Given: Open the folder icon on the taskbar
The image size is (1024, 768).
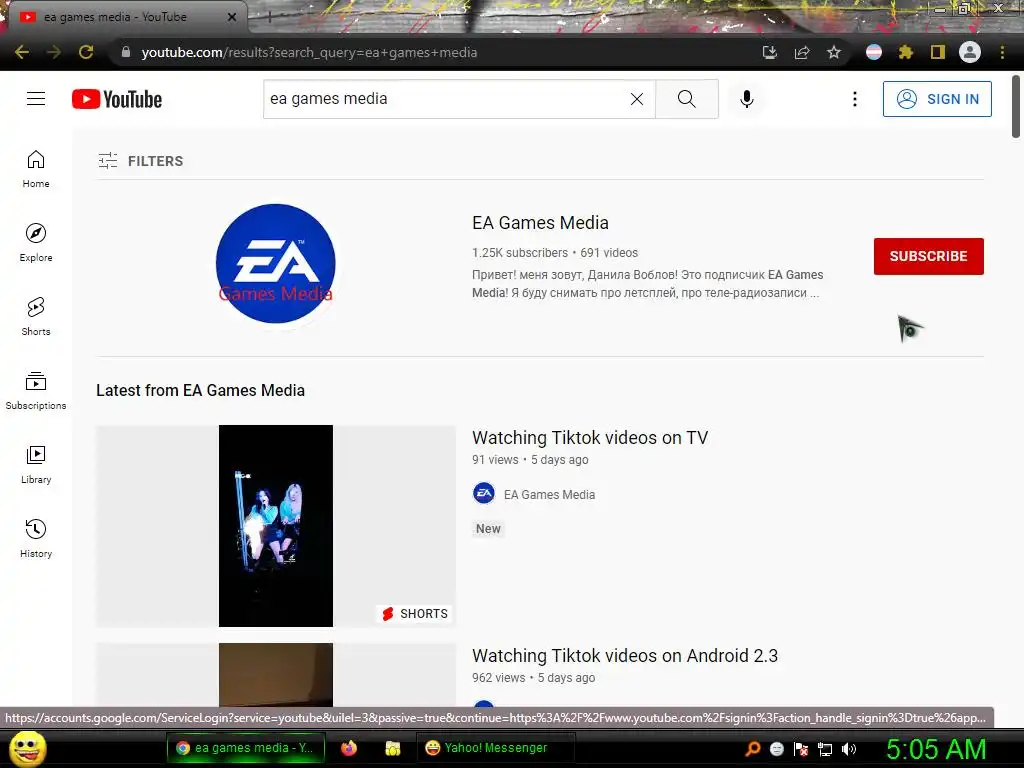Looking at the screenshot, I should pyautogui.click(x=392, y=748).
